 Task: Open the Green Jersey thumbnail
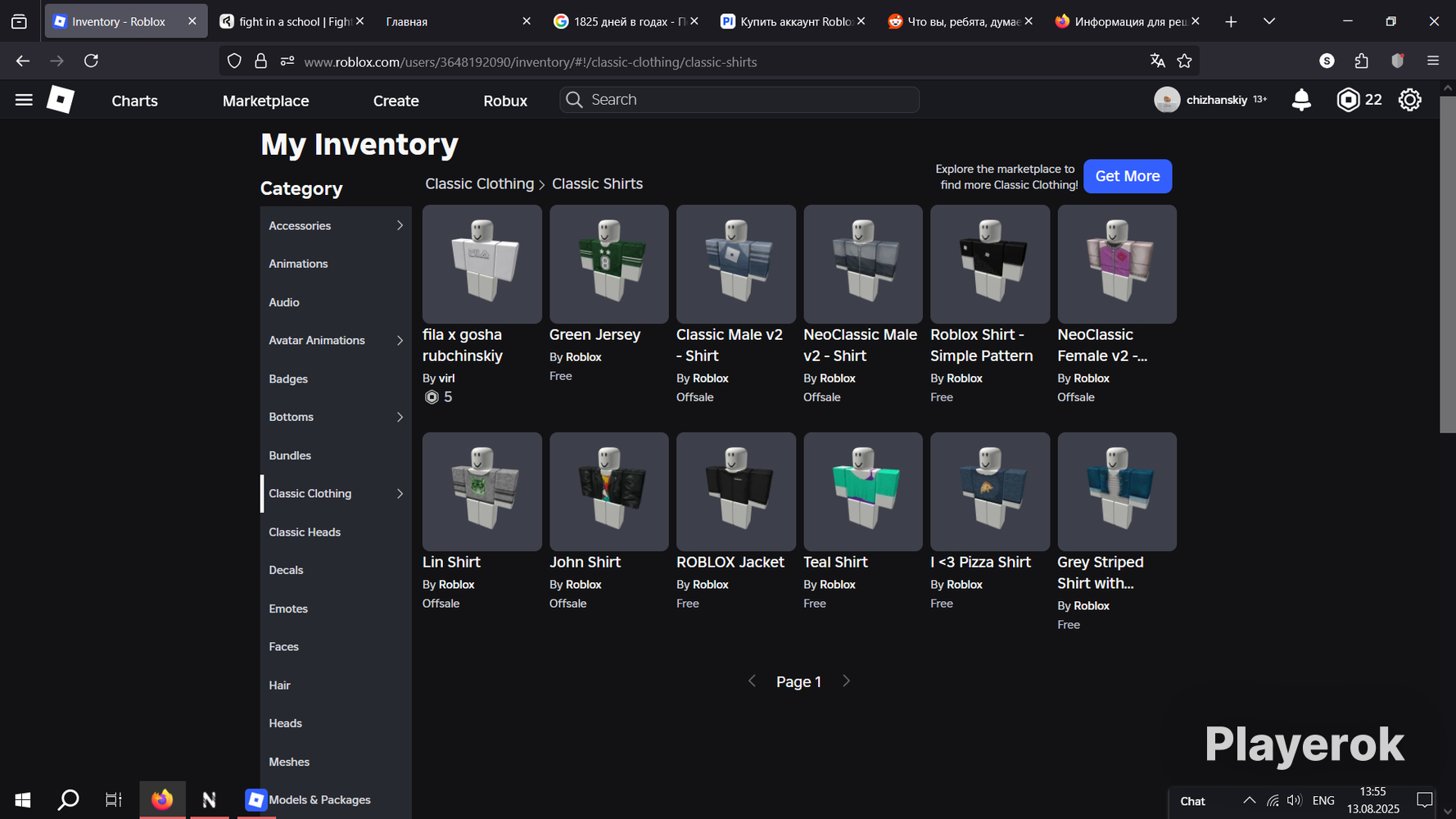(x=609, y=264)
